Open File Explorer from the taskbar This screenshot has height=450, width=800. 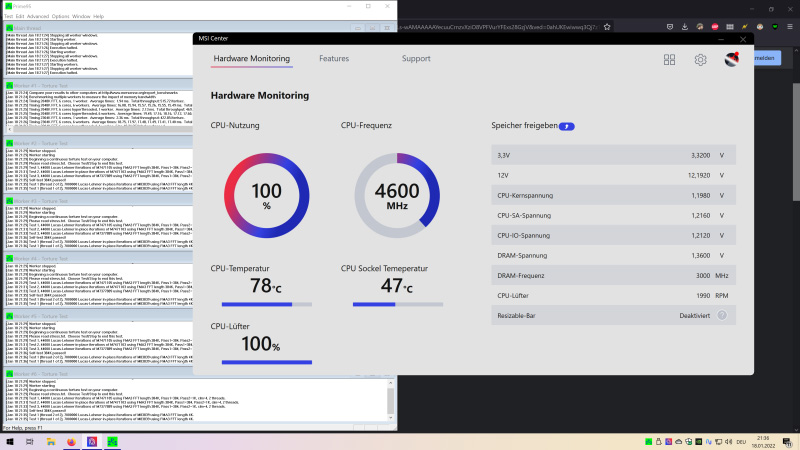[51, 442]
